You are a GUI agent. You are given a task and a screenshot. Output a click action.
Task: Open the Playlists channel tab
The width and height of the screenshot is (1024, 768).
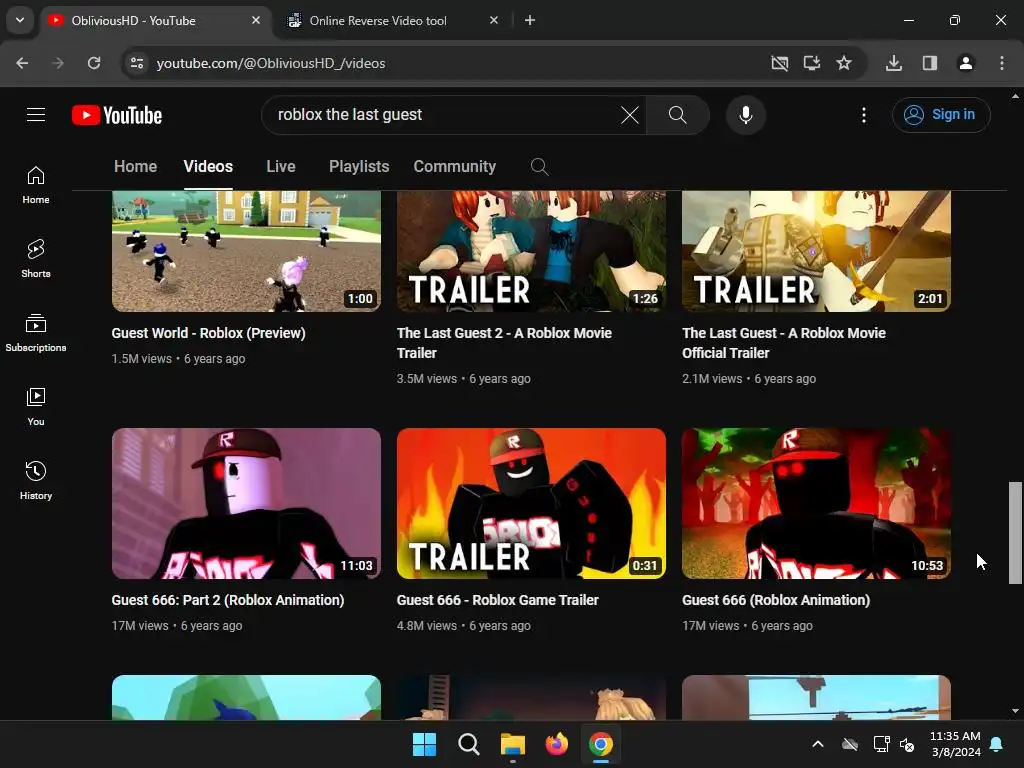(x=359, y=167)
